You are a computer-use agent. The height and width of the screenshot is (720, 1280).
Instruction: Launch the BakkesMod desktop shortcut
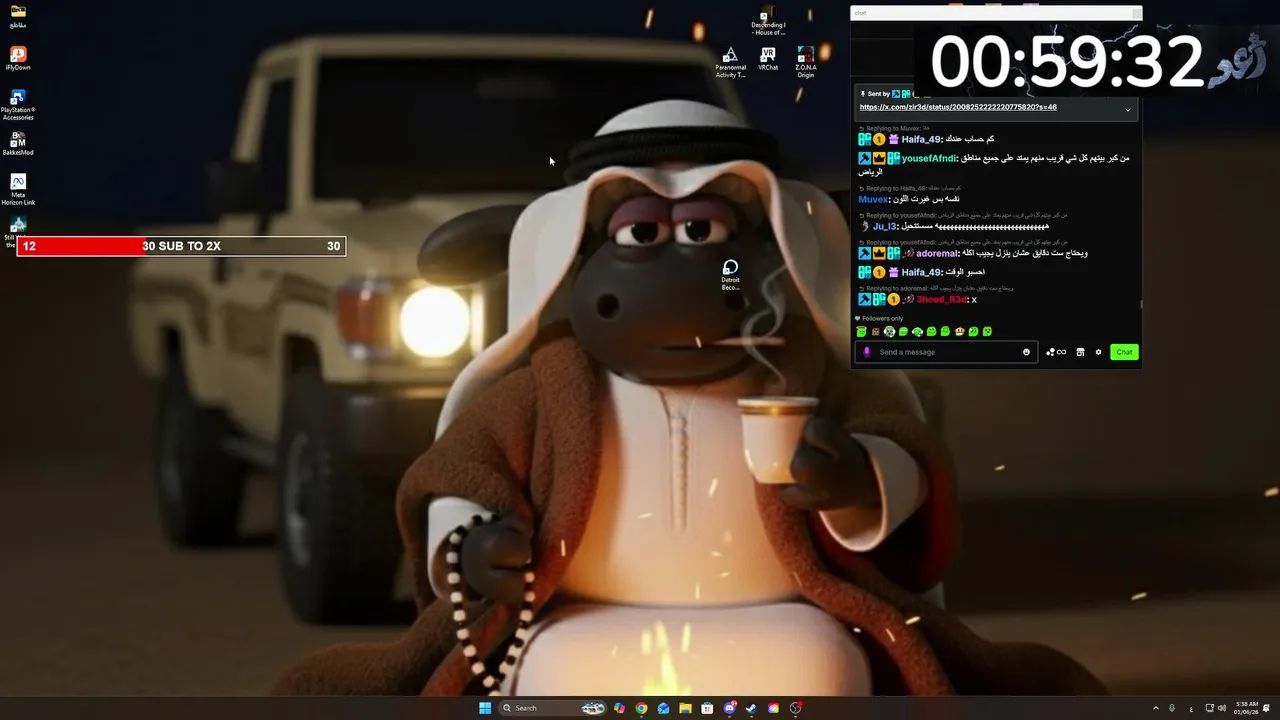click(x=18, y=144)
